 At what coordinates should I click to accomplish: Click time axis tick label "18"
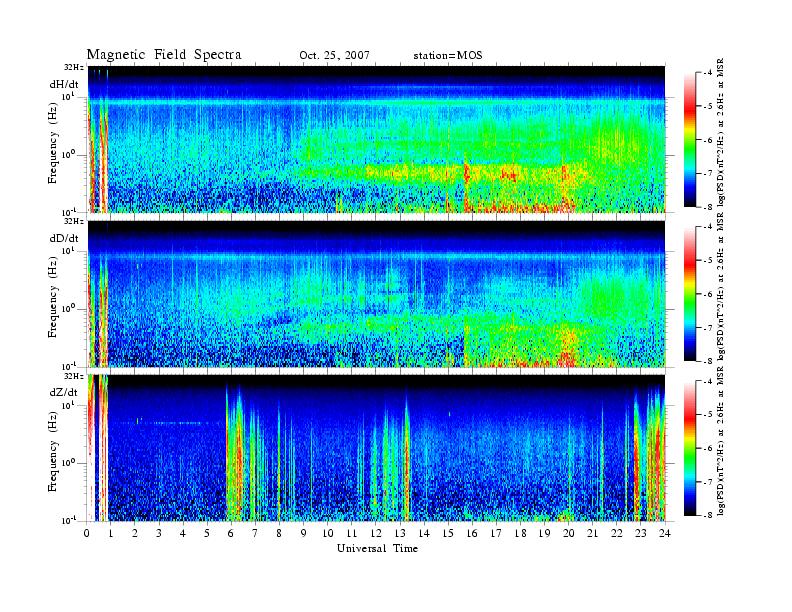click(520, 534)
